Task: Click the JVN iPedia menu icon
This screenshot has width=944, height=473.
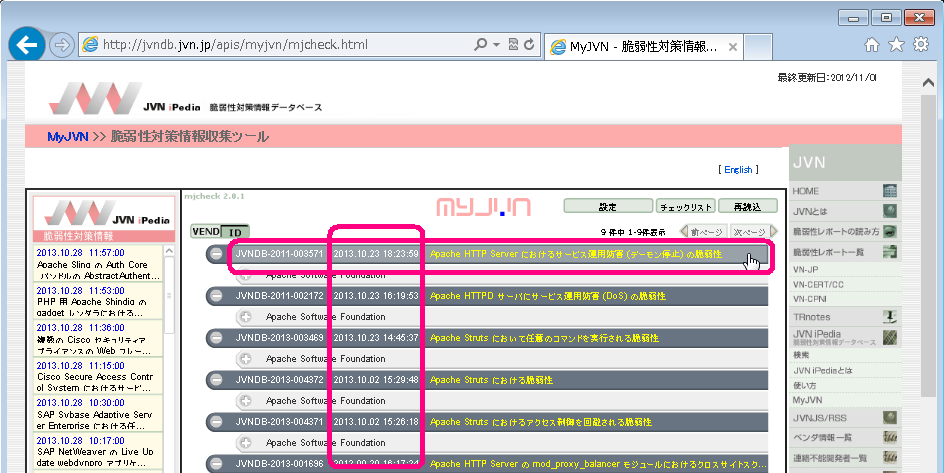Action: [890, 337]
